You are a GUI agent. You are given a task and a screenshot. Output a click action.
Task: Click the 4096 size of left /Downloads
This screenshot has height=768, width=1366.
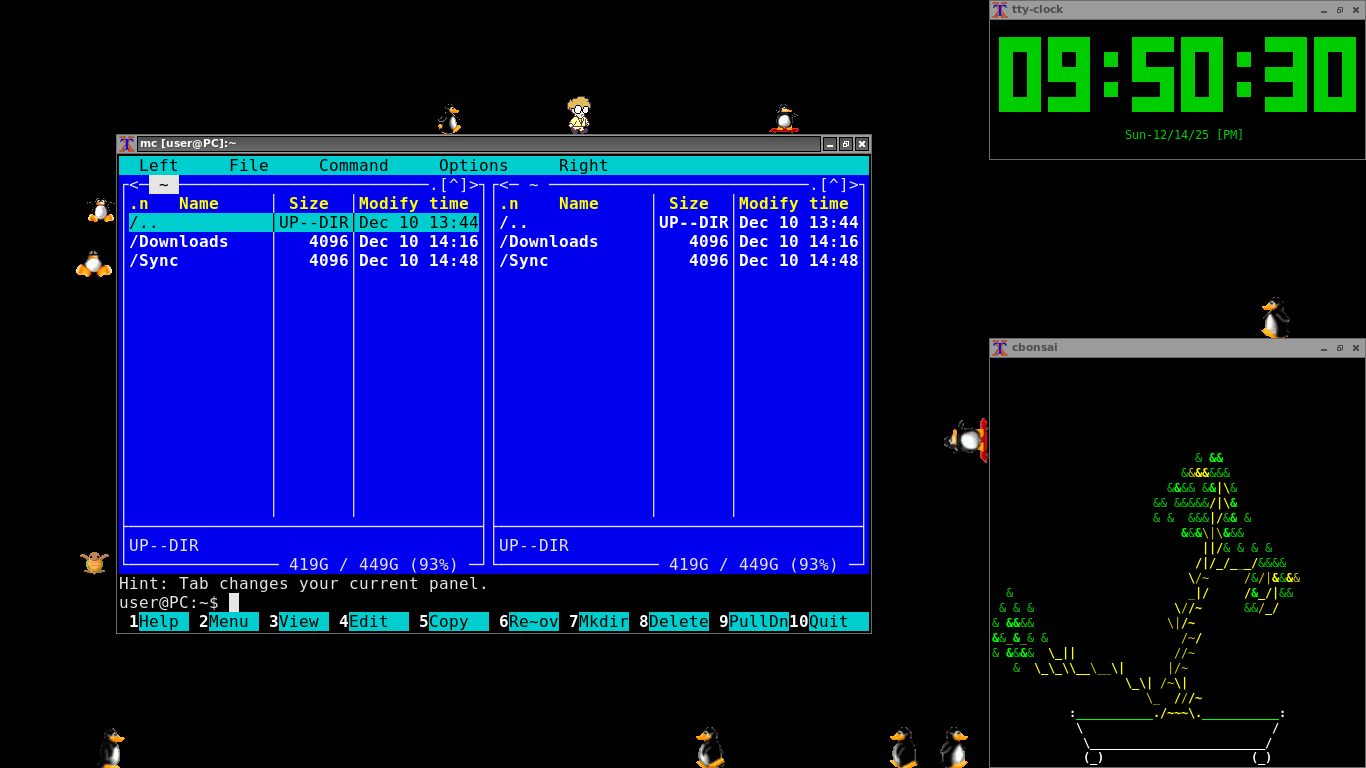[329, 242]
